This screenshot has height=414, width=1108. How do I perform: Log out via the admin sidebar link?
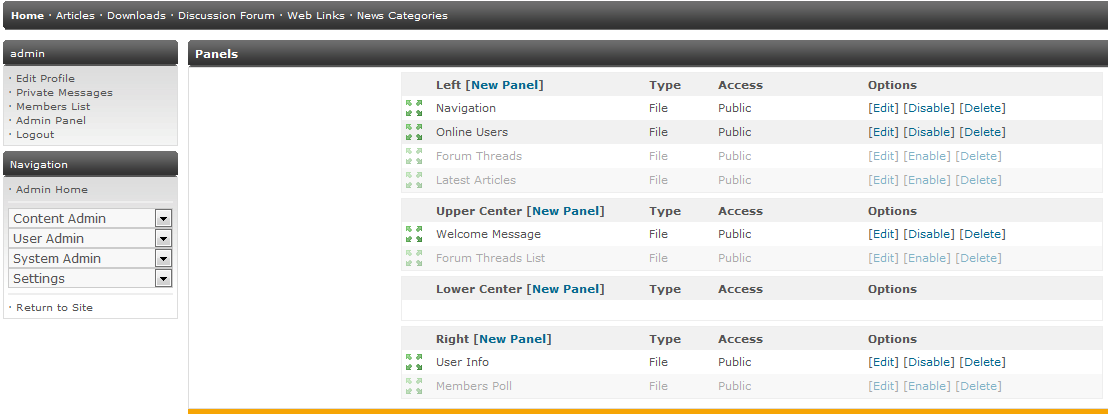pyautogui.click(x=35, y=134)
